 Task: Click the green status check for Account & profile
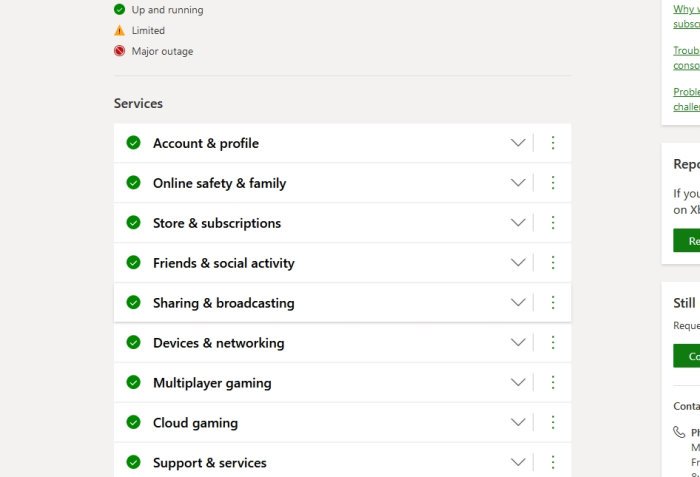pos(133,143)
